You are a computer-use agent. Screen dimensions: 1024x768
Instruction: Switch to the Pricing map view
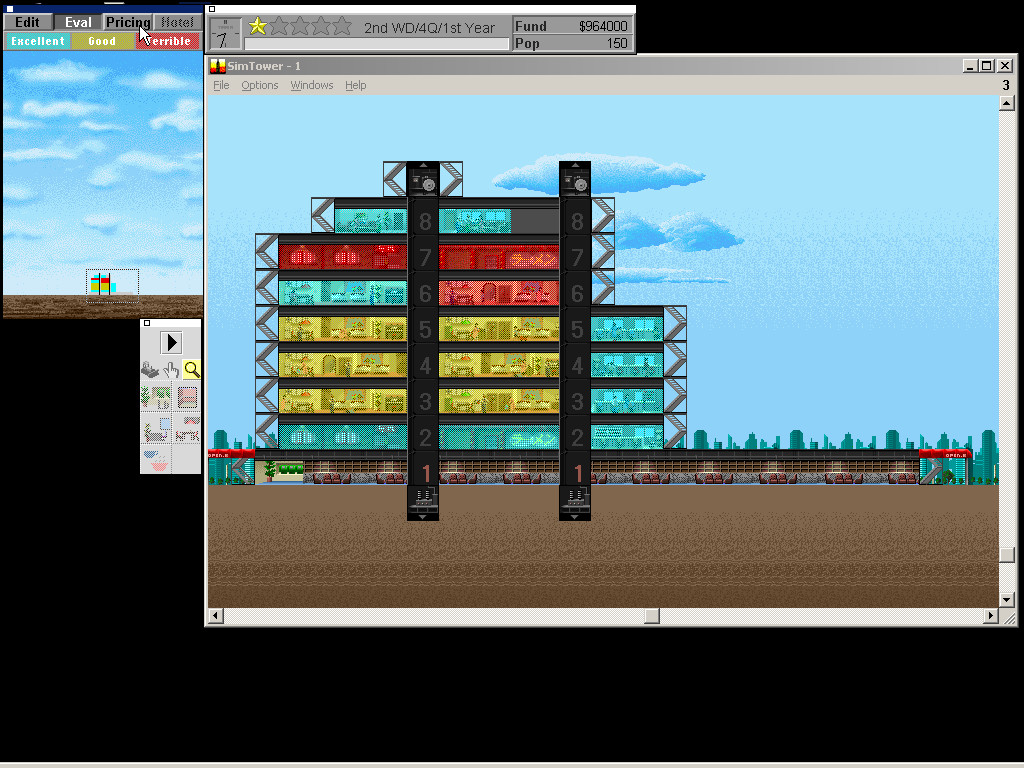coord(128,22)
